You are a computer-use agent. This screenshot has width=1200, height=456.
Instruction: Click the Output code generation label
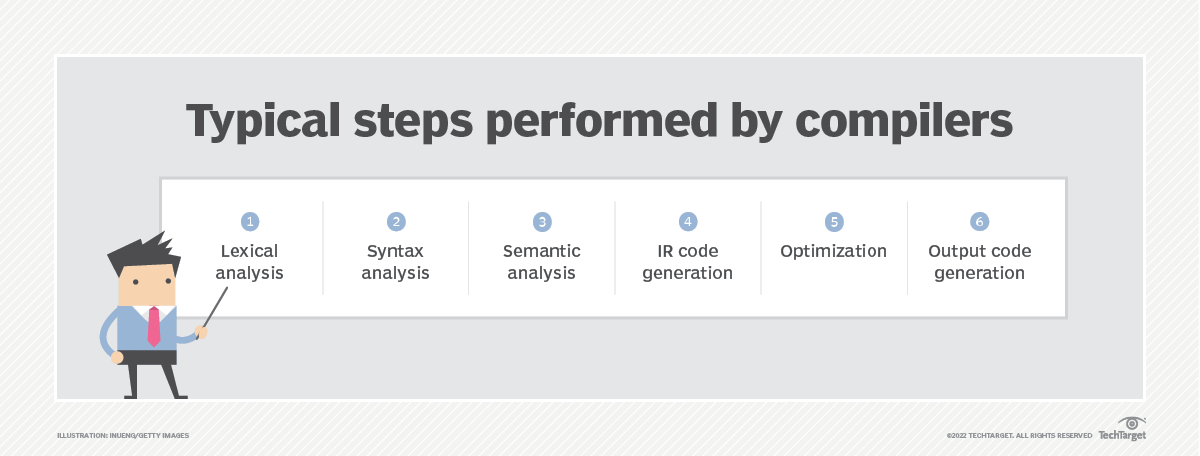(980, 261)
